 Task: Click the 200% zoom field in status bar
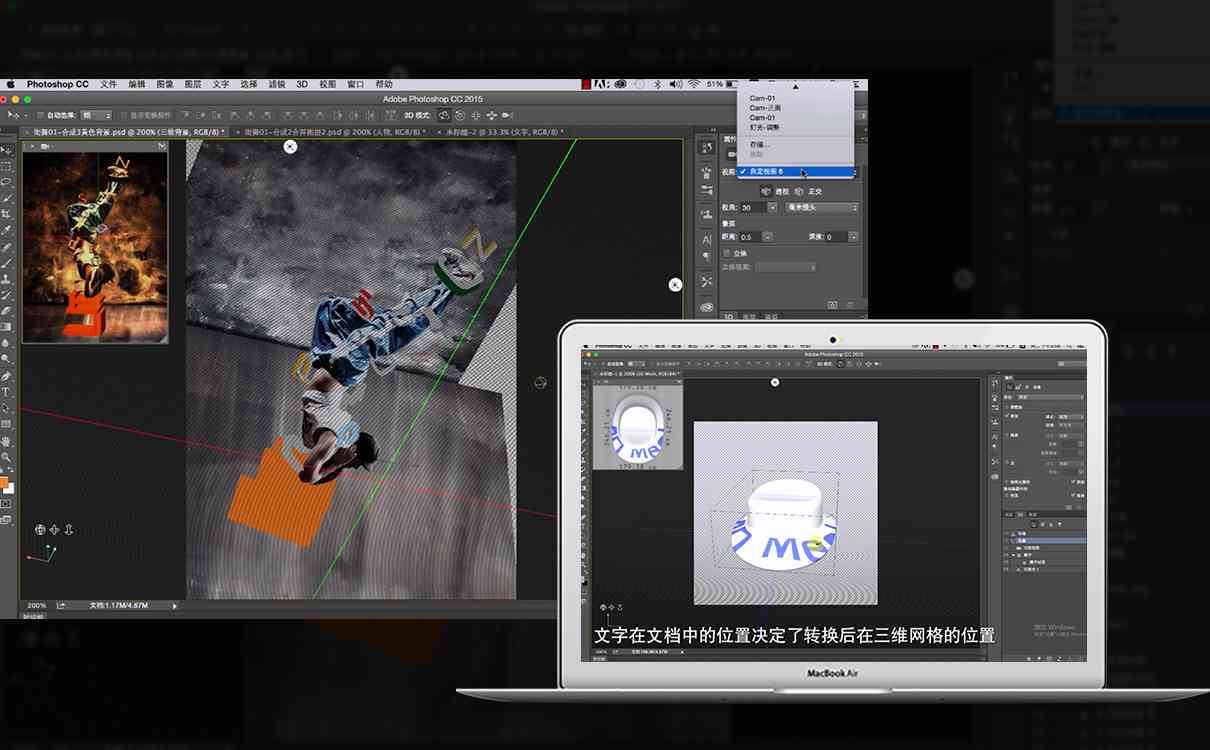pyautogui.click(x=37, y=605)
